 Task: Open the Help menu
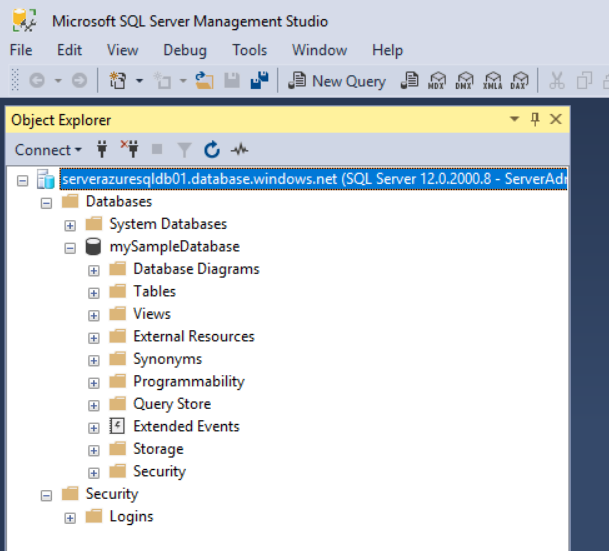[x=387, y=50]
